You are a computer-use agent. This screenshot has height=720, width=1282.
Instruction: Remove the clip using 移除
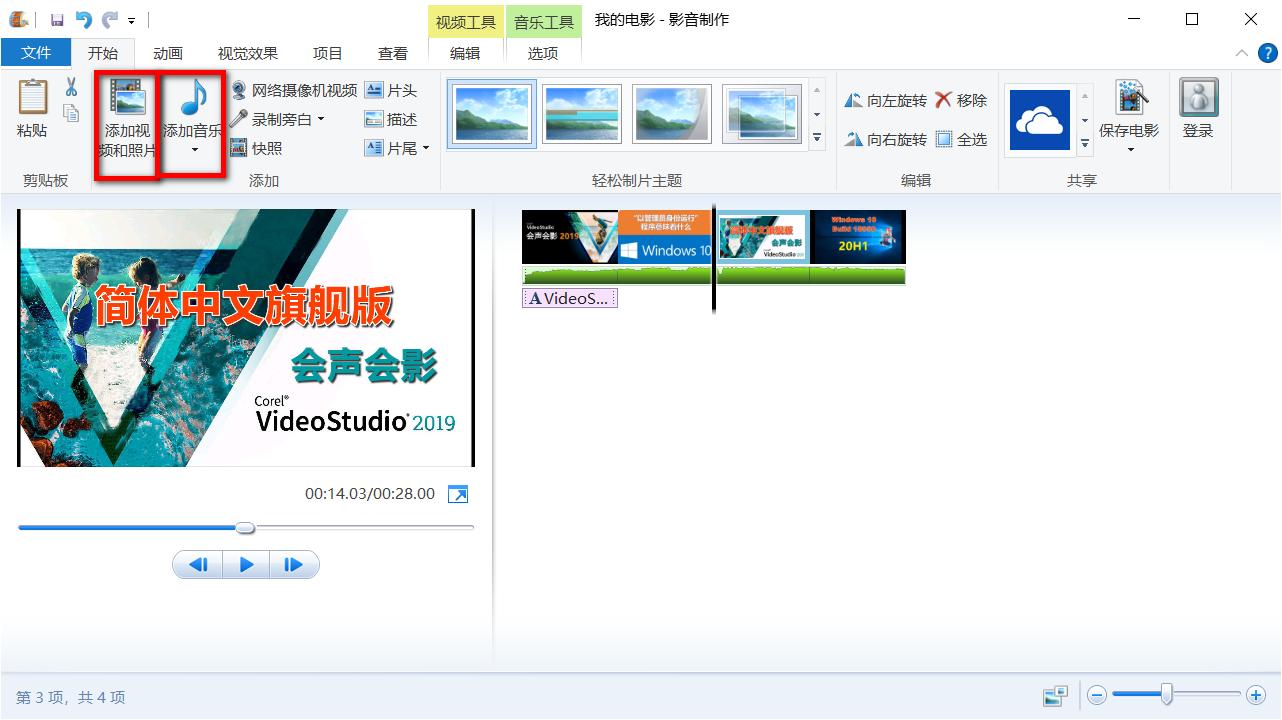[x=960, y=100]
